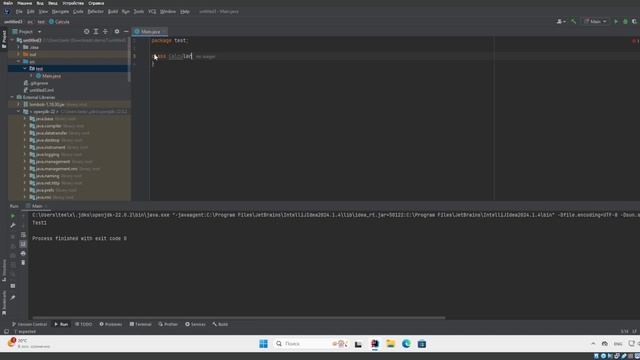Open the Refactor menu

[96, 12]
